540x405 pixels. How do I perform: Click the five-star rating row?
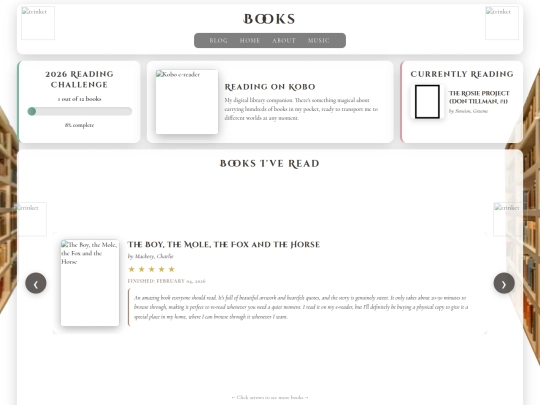pos(152,269)
